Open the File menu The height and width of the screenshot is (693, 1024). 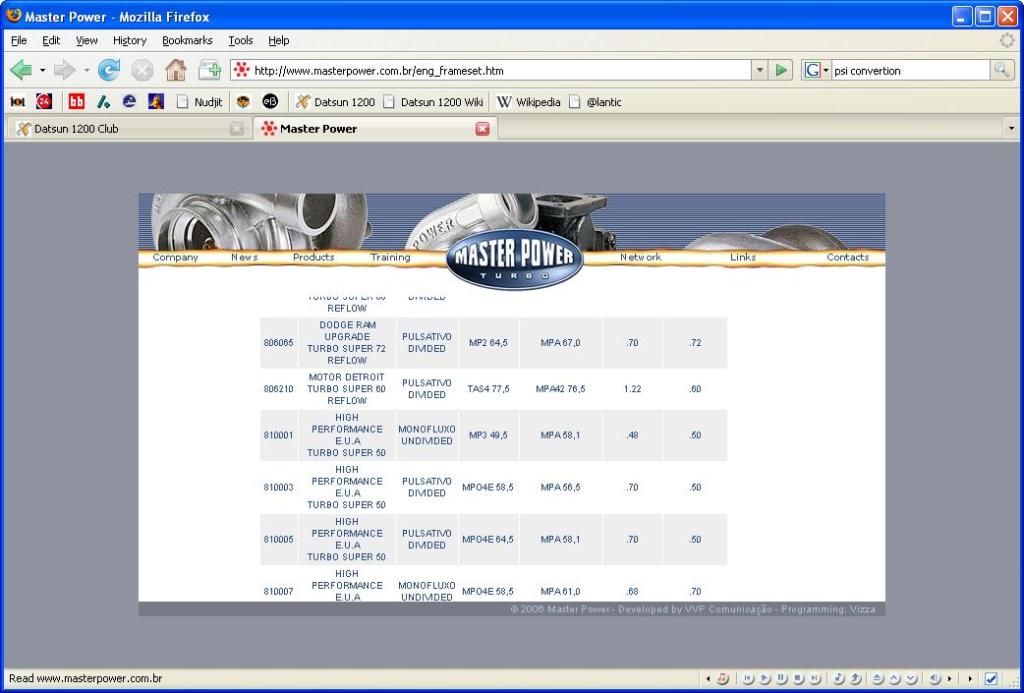pyautogui.click(x=19, y=40)
